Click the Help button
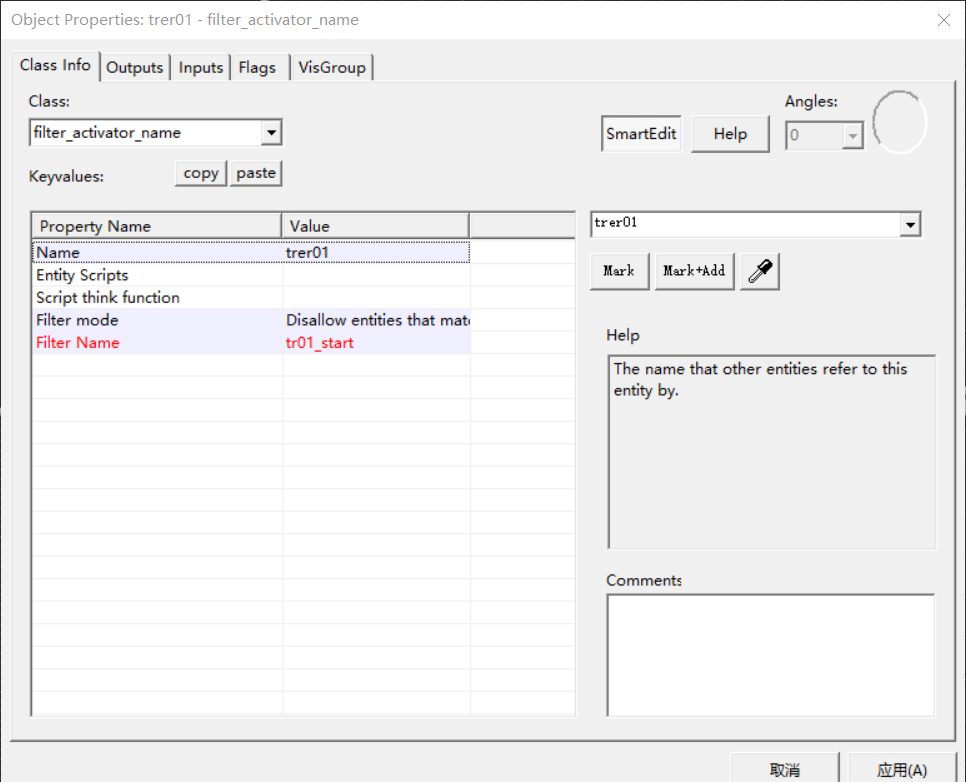 pyautogui.click(x=730, y=134)
